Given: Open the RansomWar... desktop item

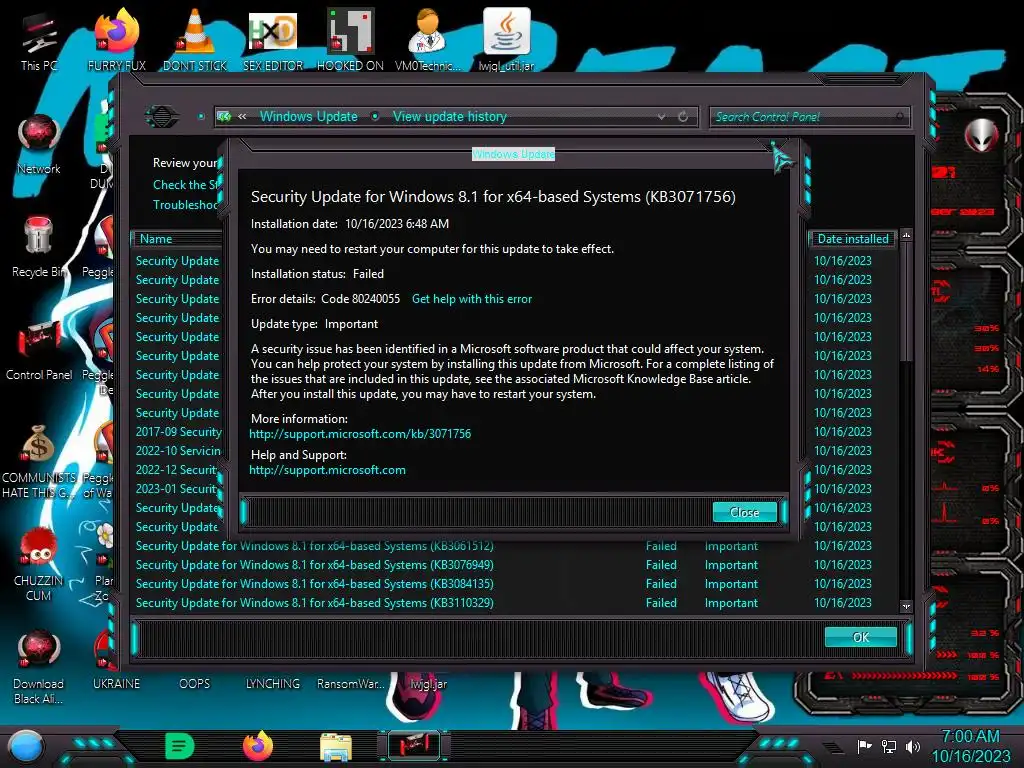Looking at the screenshot, I should 351,683.
